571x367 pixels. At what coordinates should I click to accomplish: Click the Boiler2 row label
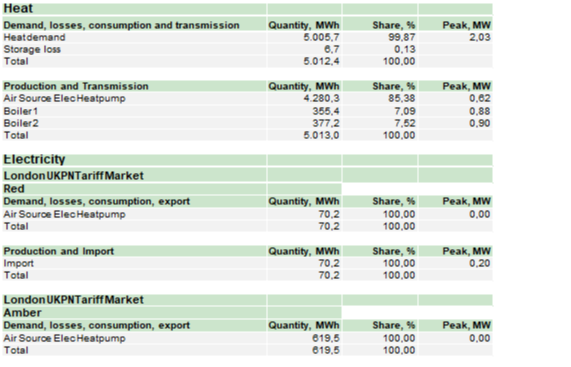point(21,123)
